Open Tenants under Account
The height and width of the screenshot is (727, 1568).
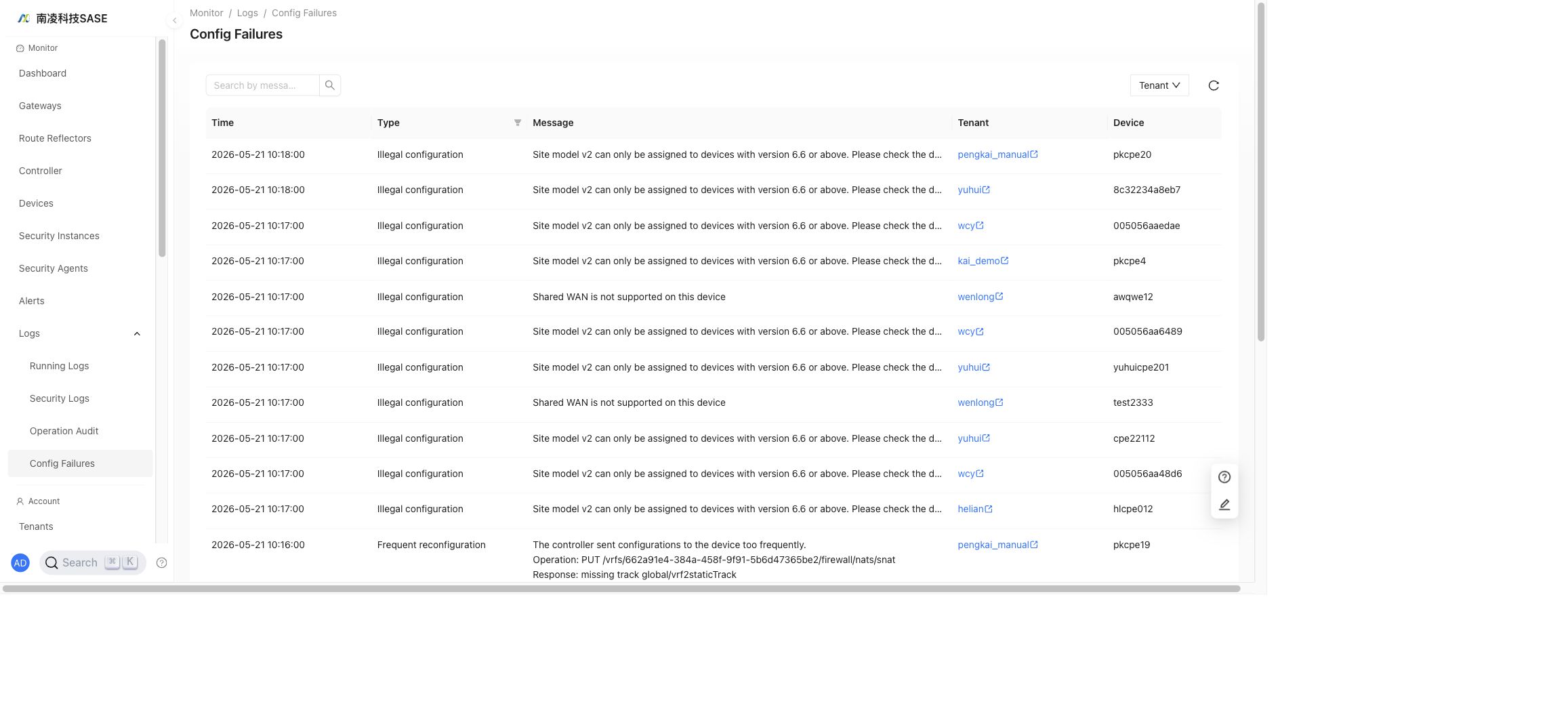[x=36, y=526]
